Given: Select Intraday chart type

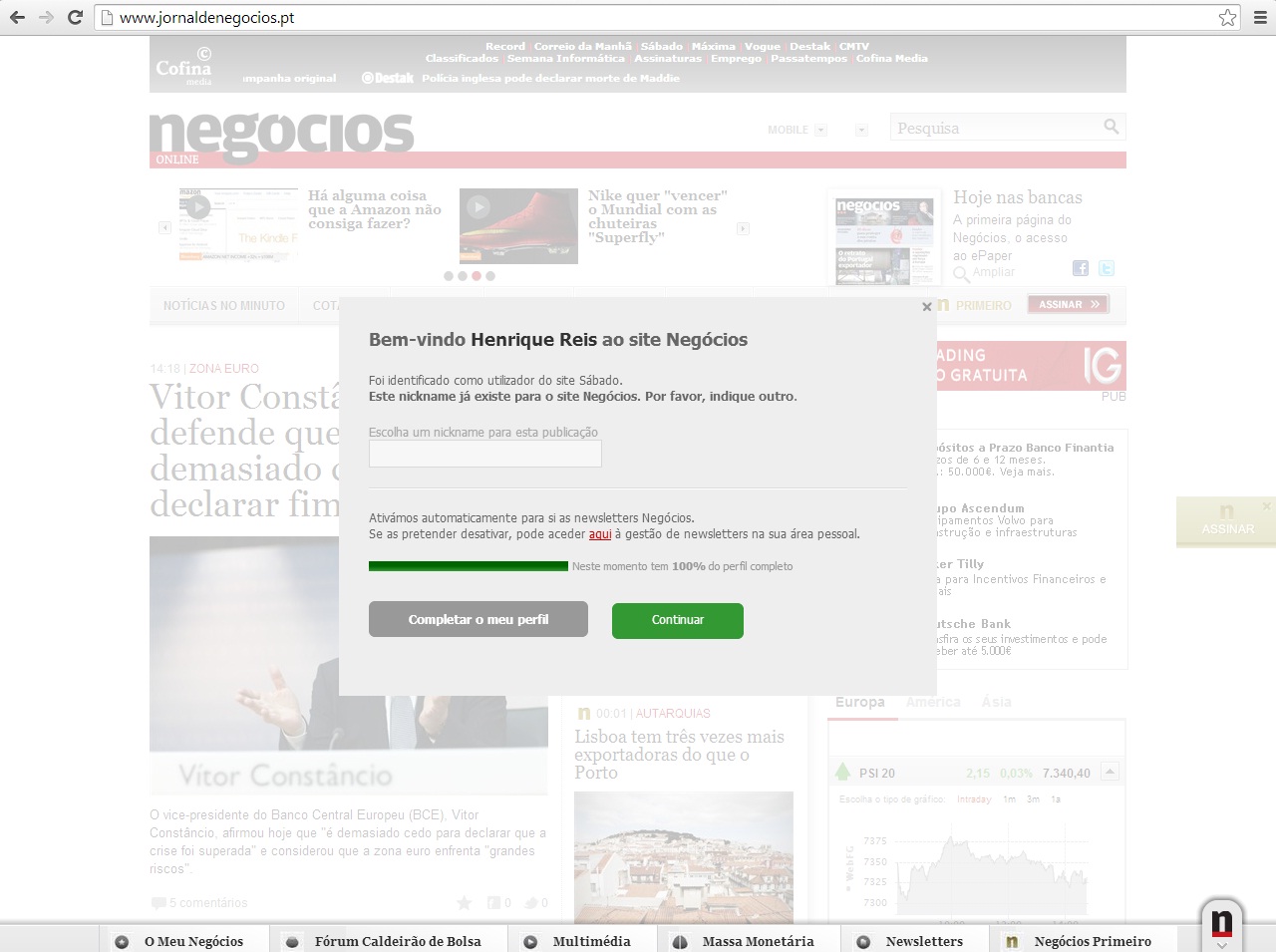Looking at the screenshot, I should tap(974, 799).
